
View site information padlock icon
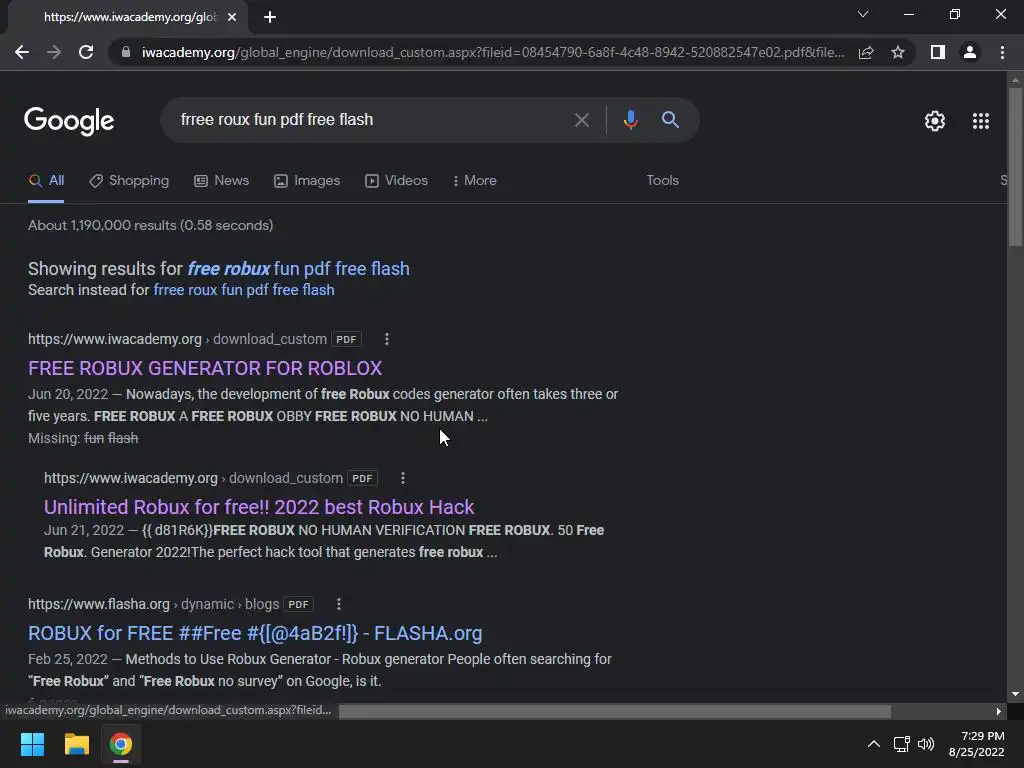[126, 52]
